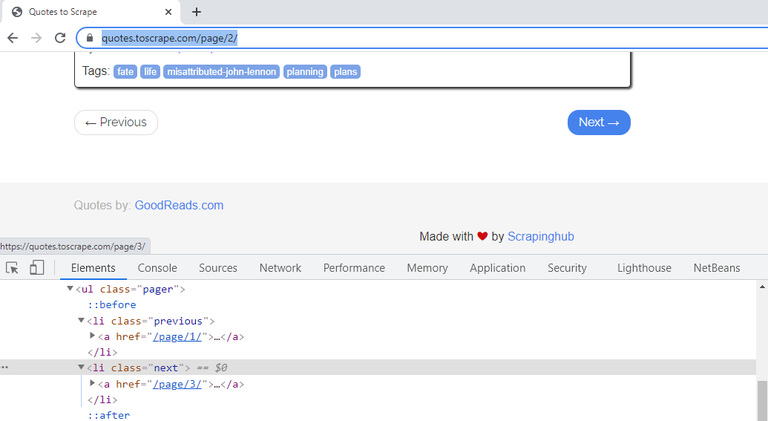Collapse the li previous node
This screenshot has width=768, height=421.
[x=82, y=321]
